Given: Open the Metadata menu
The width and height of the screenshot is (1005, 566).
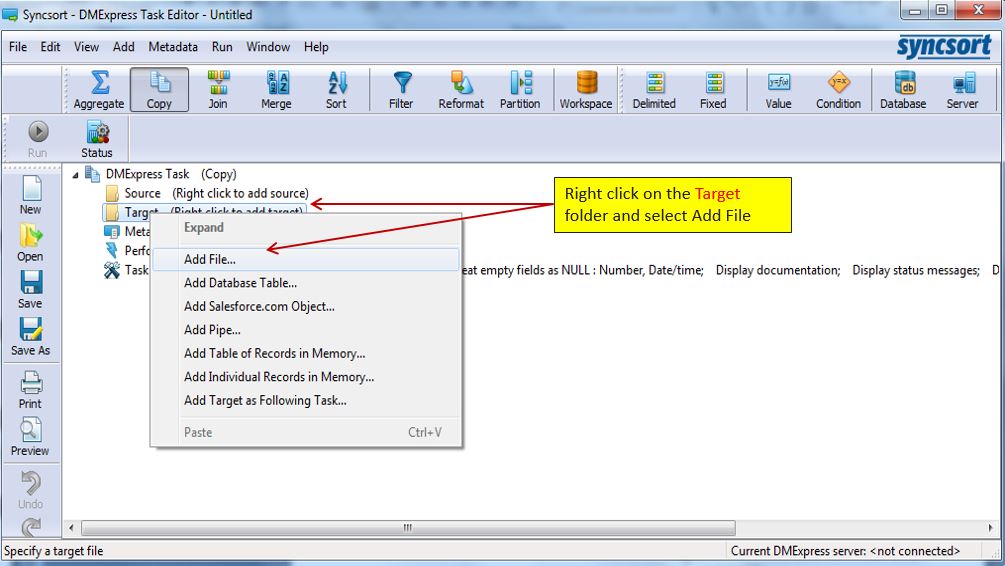Looking at the screenshot, I should (x=173, y=47).
